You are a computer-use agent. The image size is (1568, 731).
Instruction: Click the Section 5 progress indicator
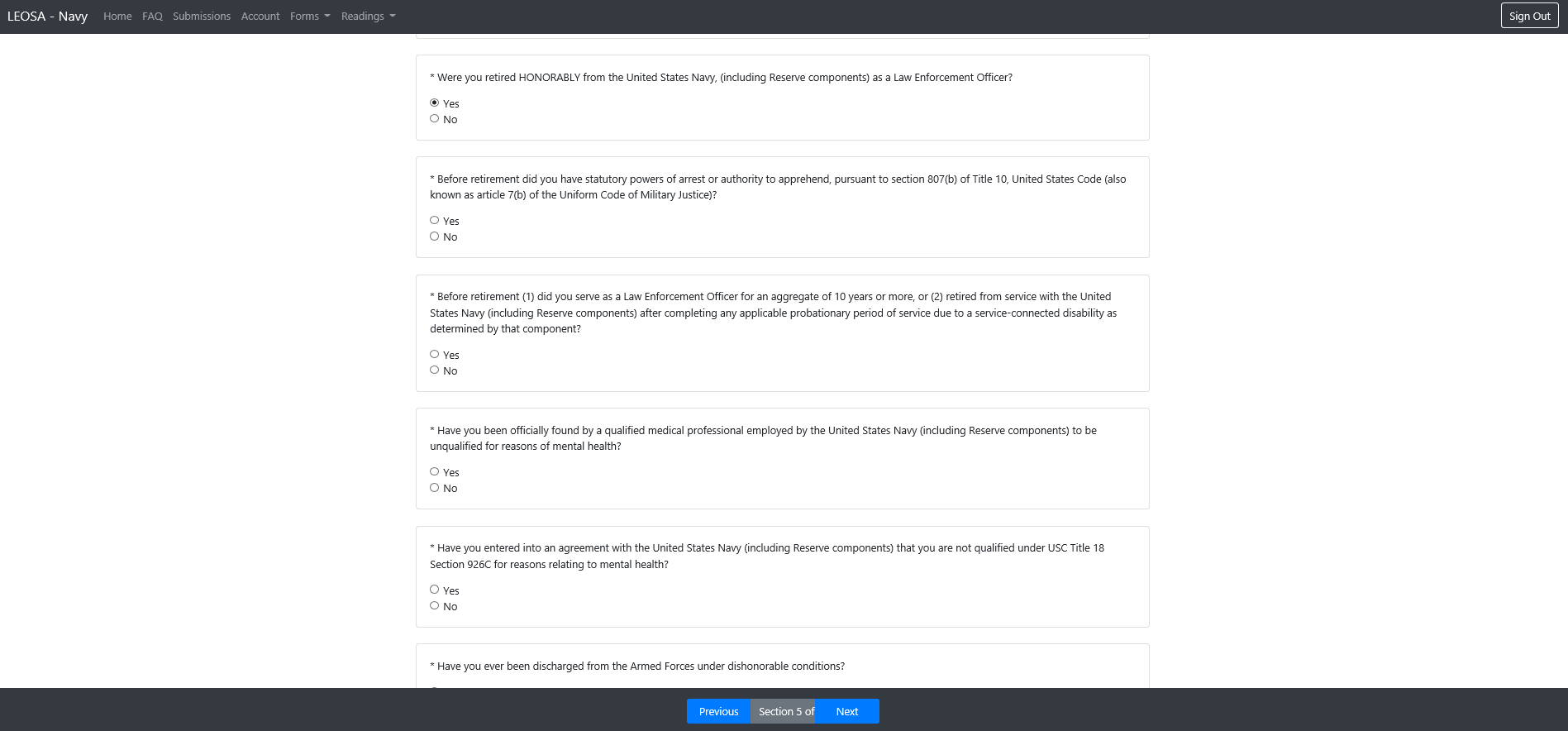[x=783, y=711]
